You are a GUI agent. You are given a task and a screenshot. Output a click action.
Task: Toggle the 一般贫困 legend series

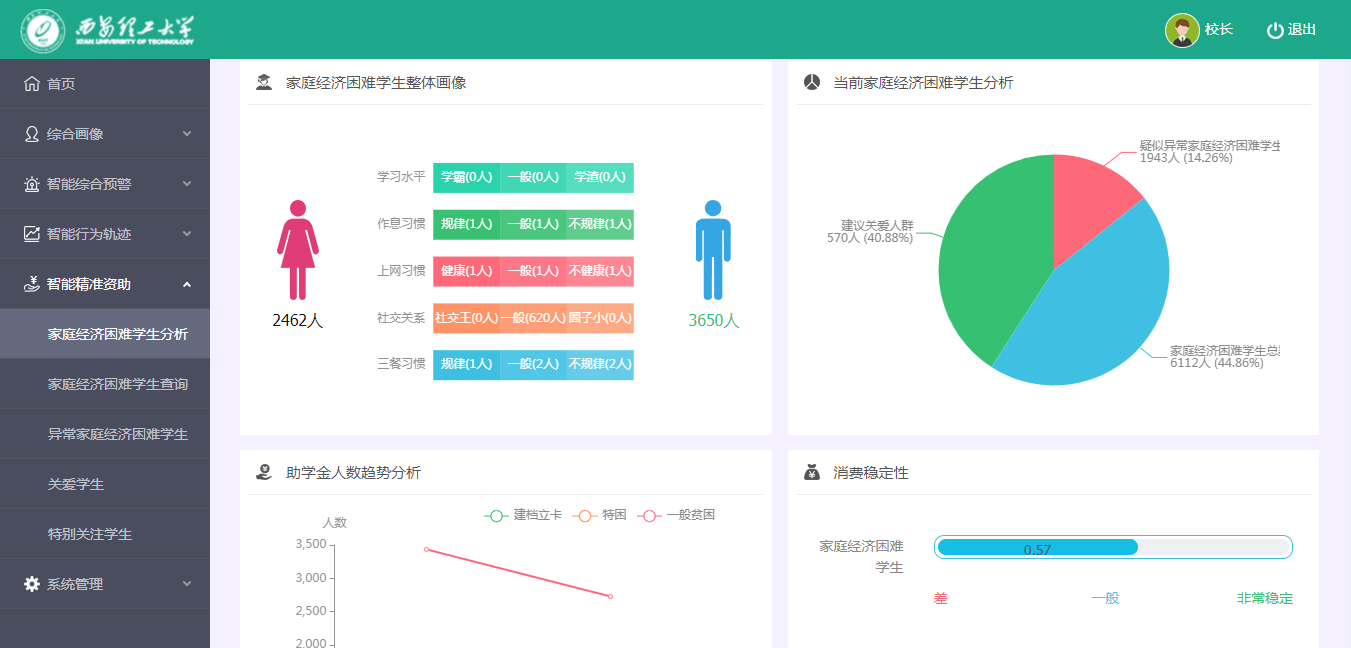click(677, 515)
